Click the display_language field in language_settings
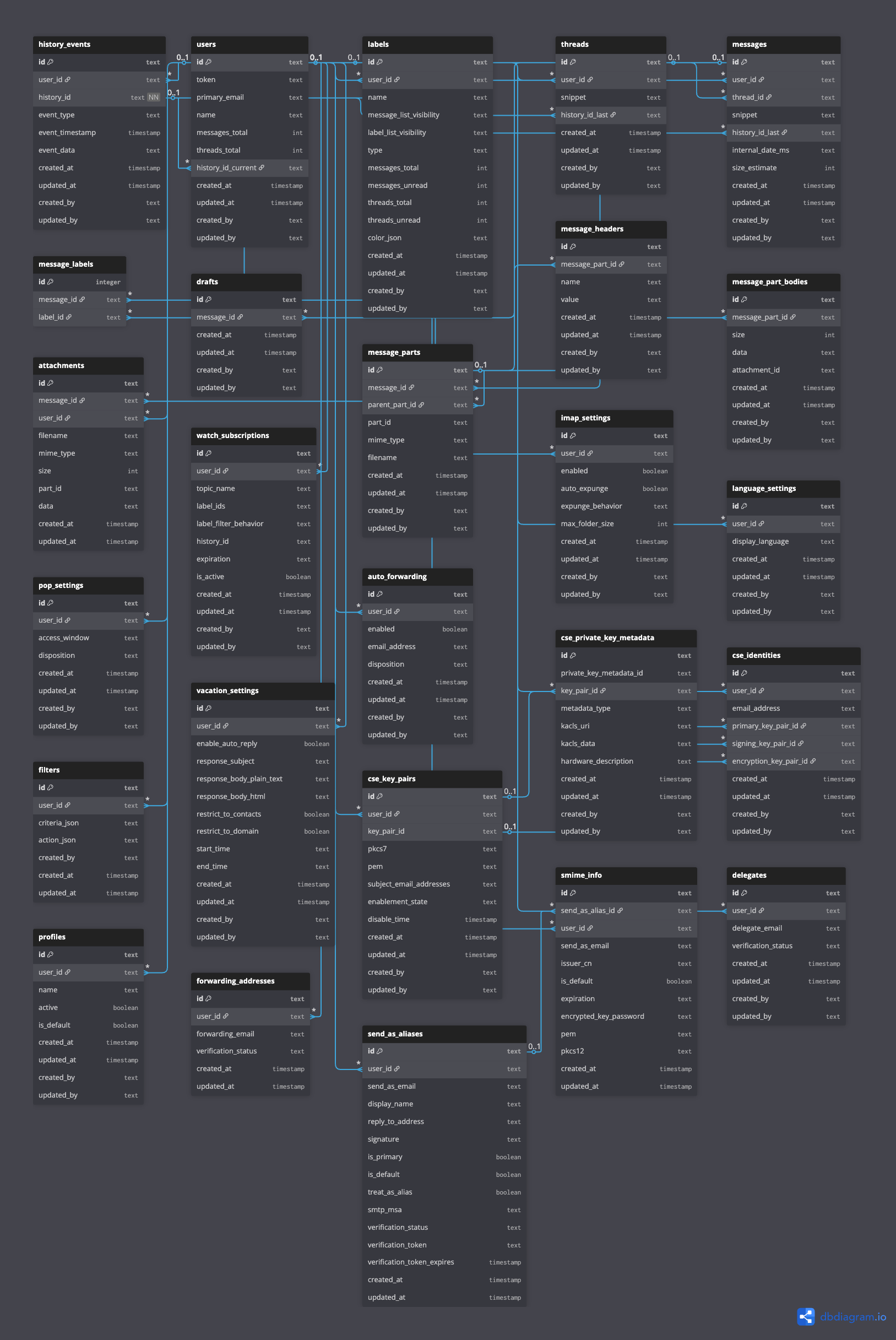The image size is (896, 1340). pos(784,542)
